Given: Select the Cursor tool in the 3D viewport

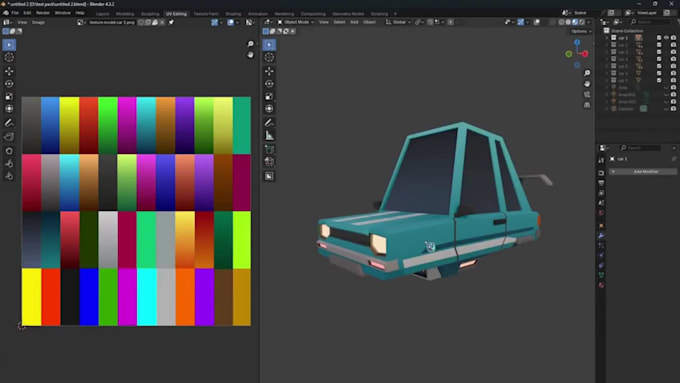Looking at the screenshot, I should (x=269, y=57).
